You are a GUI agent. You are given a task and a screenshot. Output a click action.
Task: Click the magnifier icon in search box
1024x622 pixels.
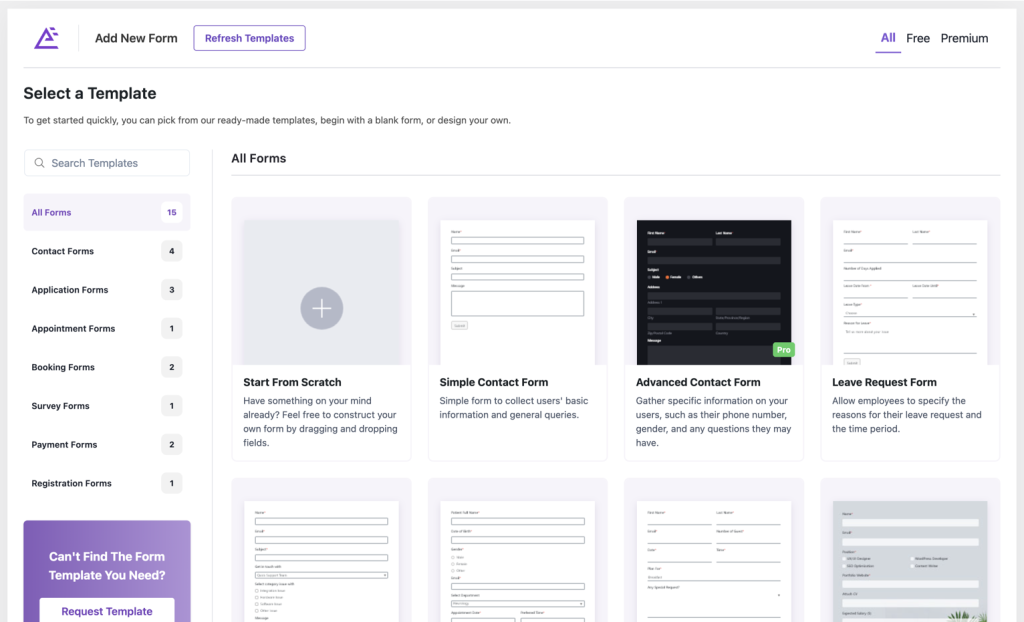pyautogui.click(x=39, y=163)
